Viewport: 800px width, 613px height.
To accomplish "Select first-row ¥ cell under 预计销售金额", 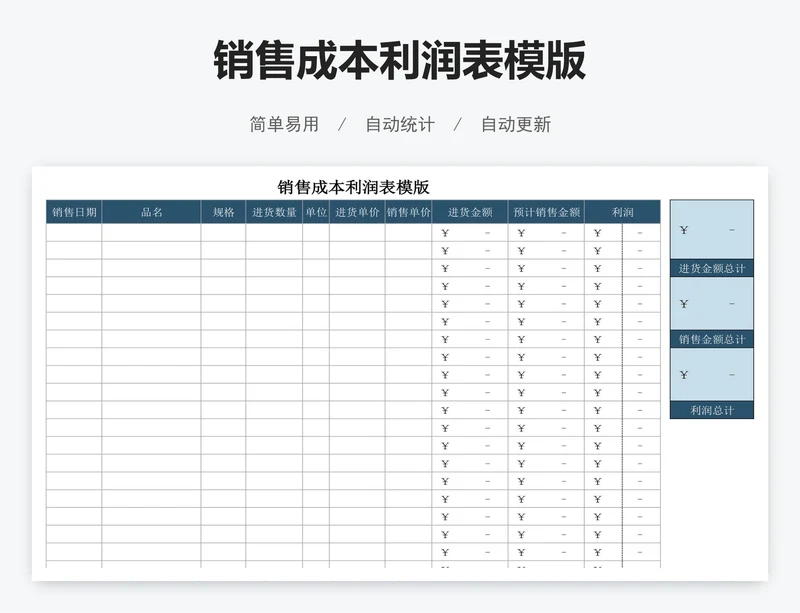I will click(x=546, y=233).
